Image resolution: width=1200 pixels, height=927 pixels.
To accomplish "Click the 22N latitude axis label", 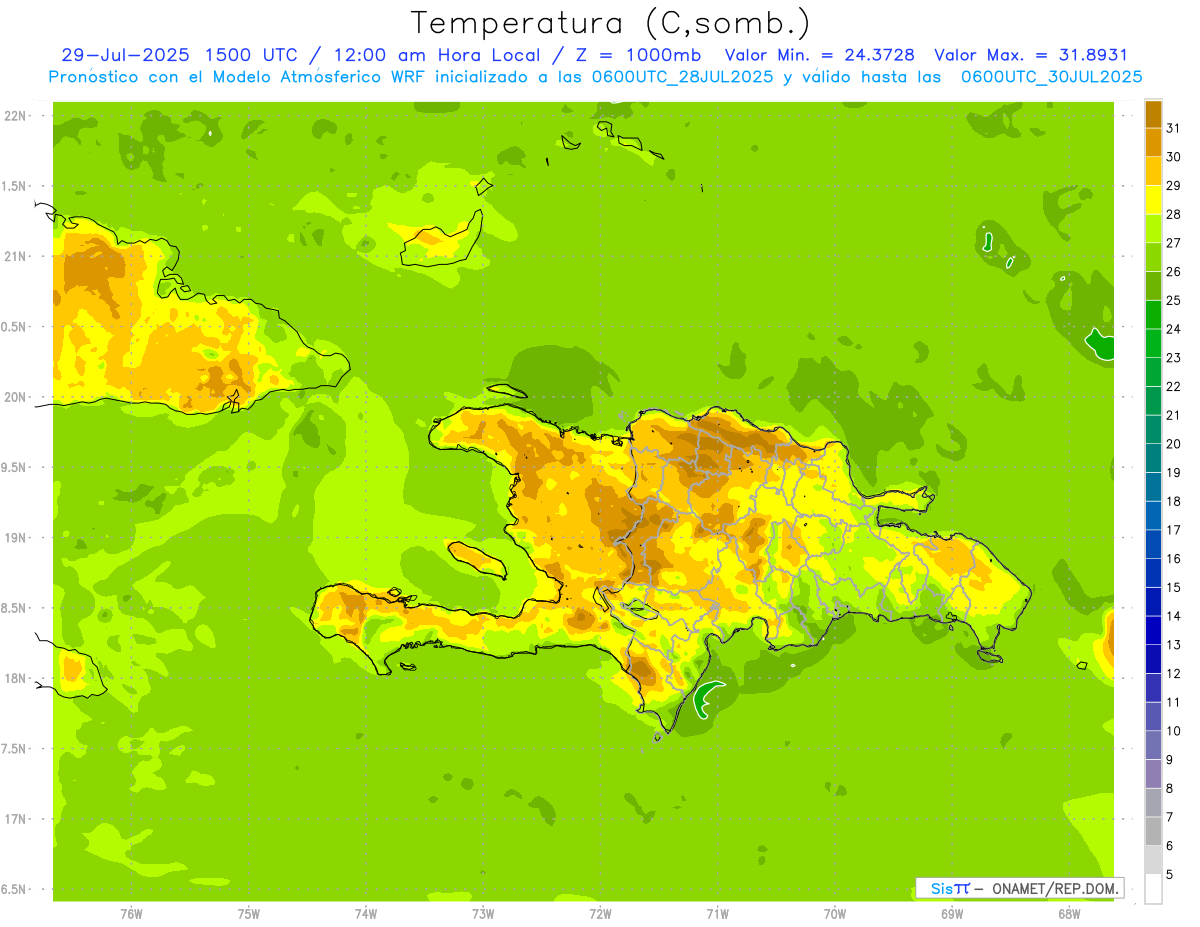I will click(x=17, y=116).
